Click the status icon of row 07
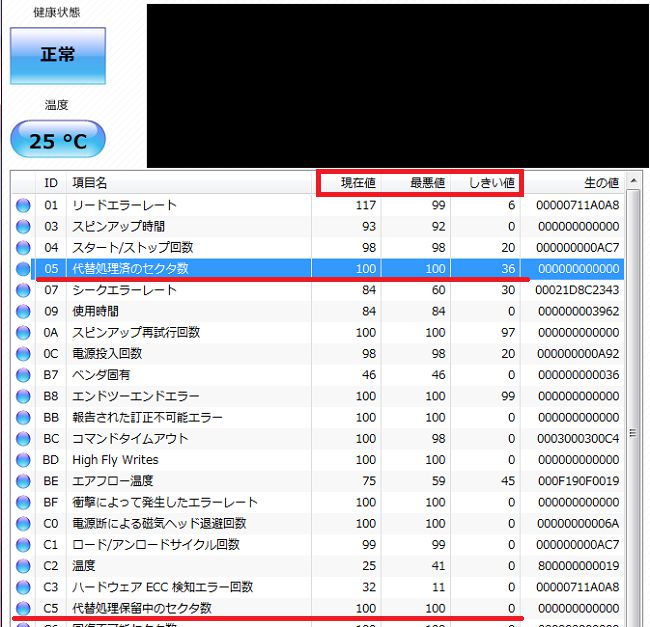The width and height of the screenshot is (650, 627). tap(23, 290)
